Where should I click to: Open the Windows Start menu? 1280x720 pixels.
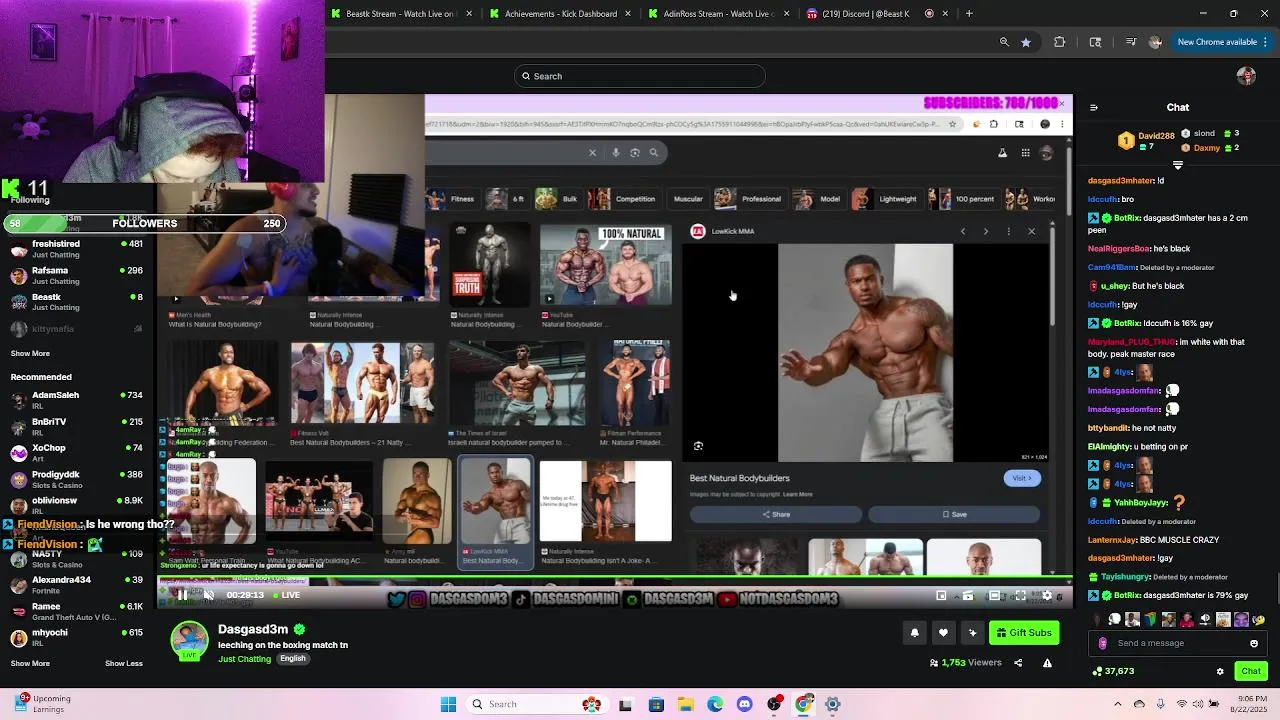pos(448,704)
